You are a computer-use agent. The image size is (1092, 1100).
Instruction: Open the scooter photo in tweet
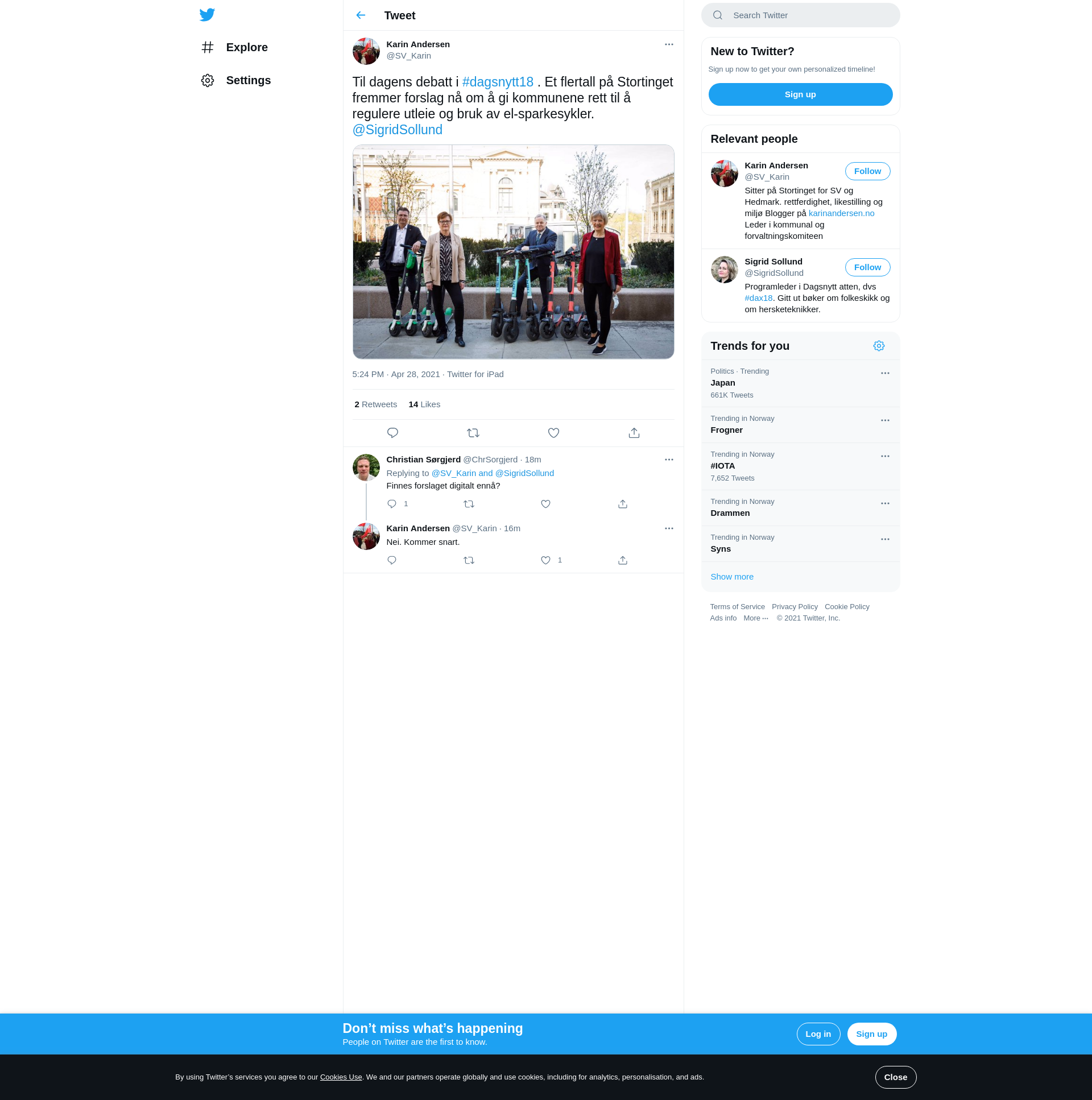[513, 251]
